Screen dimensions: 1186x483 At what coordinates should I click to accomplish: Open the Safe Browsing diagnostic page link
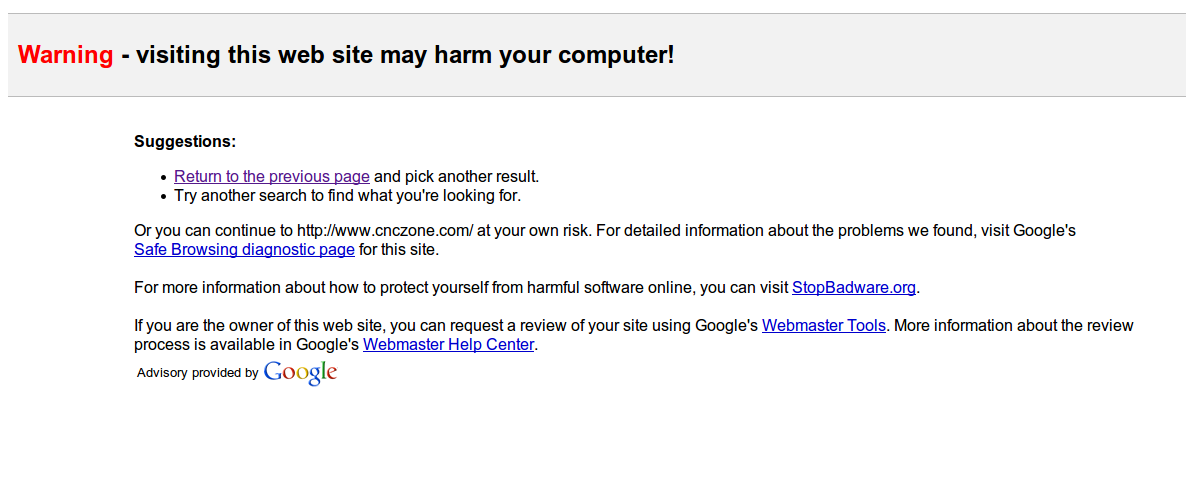[244, 249]
